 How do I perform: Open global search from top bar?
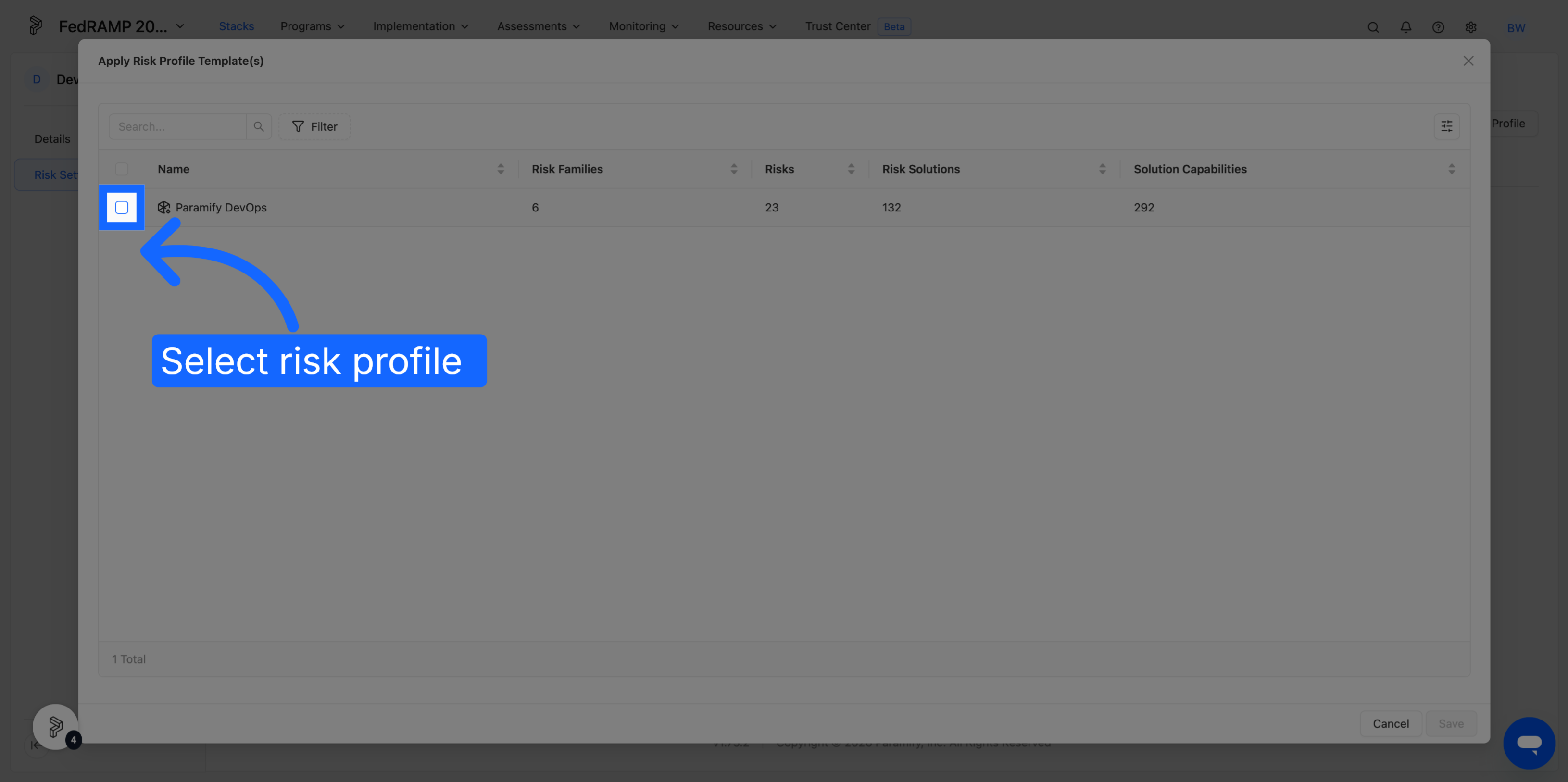(x=1373, y=27)
